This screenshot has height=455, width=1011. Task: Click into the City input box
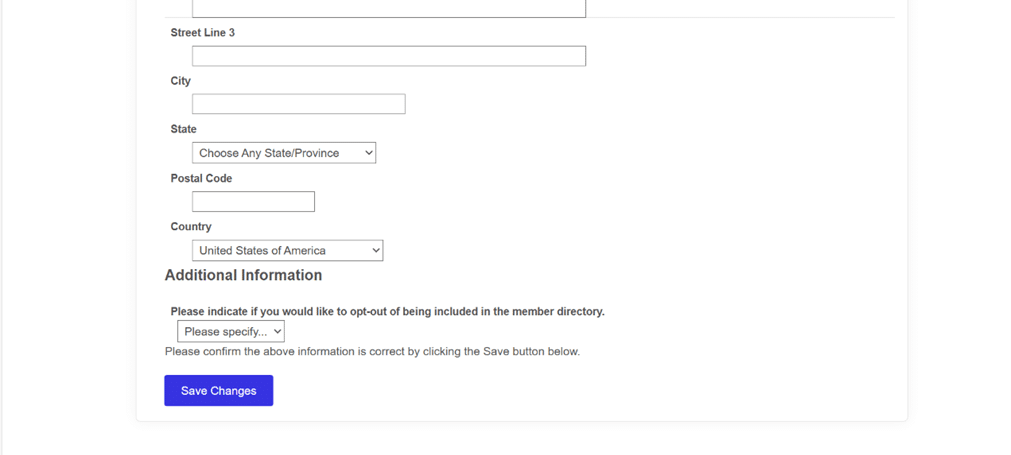point(299,104)
